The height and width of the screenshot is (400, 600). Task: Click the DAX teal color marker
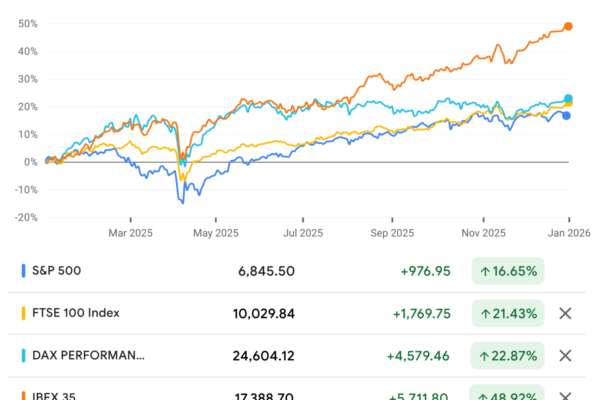pyautogui.click(x=23, y=355)
